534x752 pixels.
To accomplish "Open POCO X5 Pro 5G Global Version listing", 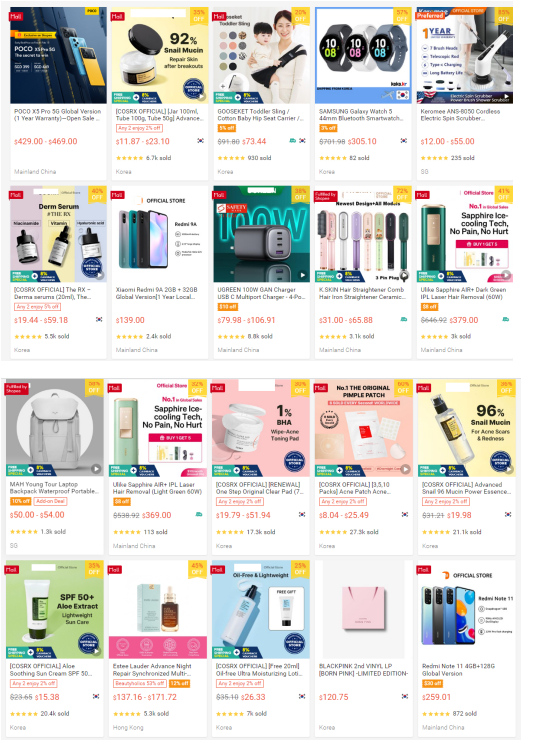I will click(58, 115).
